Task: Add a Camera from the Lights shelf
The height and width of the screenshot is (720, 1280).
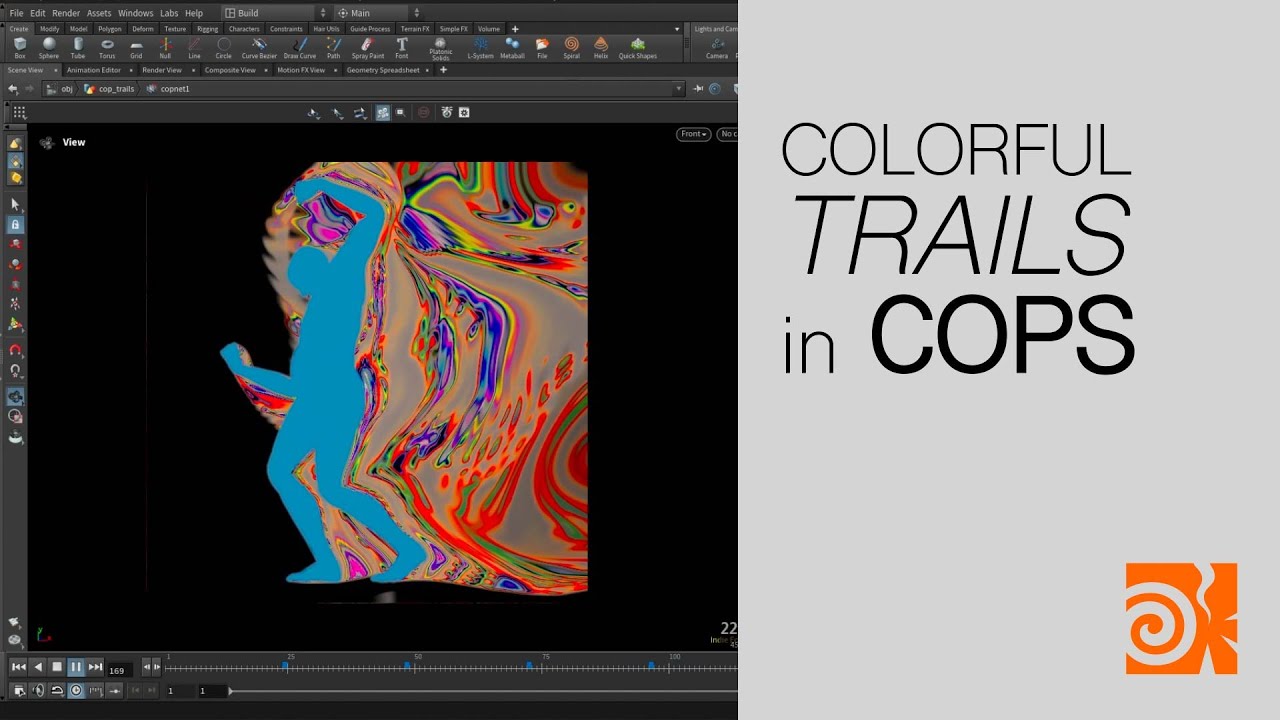Action: 717,48
